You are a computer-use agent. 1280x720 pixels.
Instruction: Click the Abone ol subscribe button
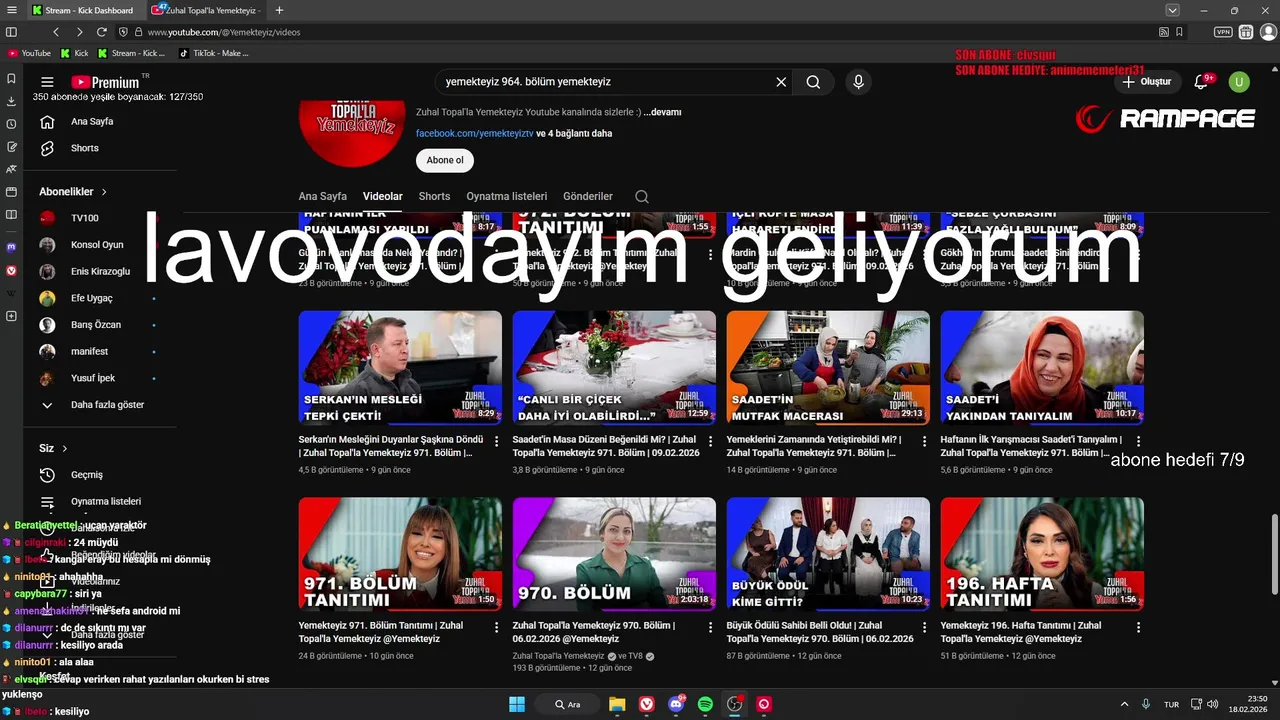pyautogui.click(x=445, y=160)
